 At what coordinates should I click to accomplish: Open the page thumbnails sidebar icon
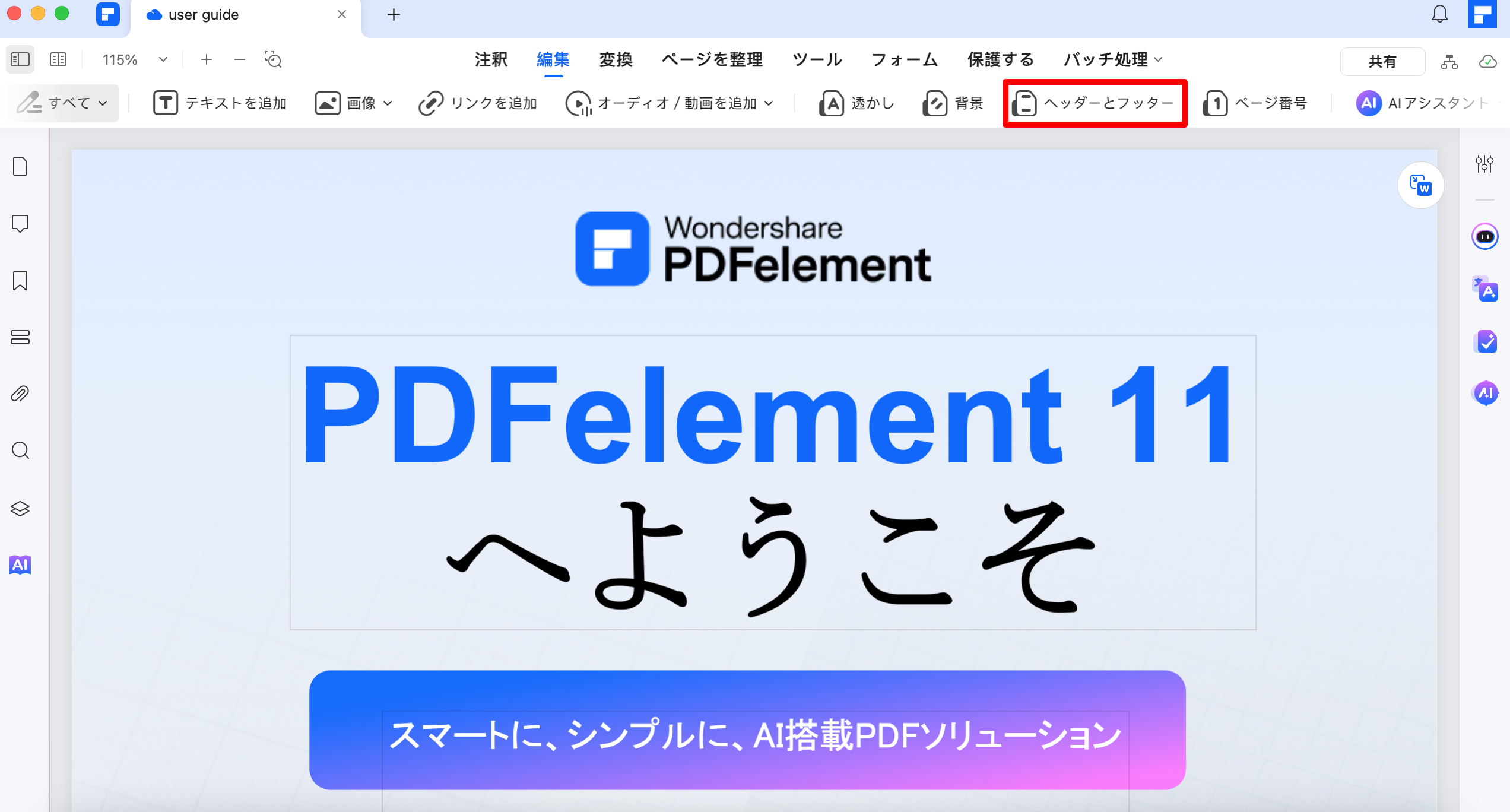point(20,166)
